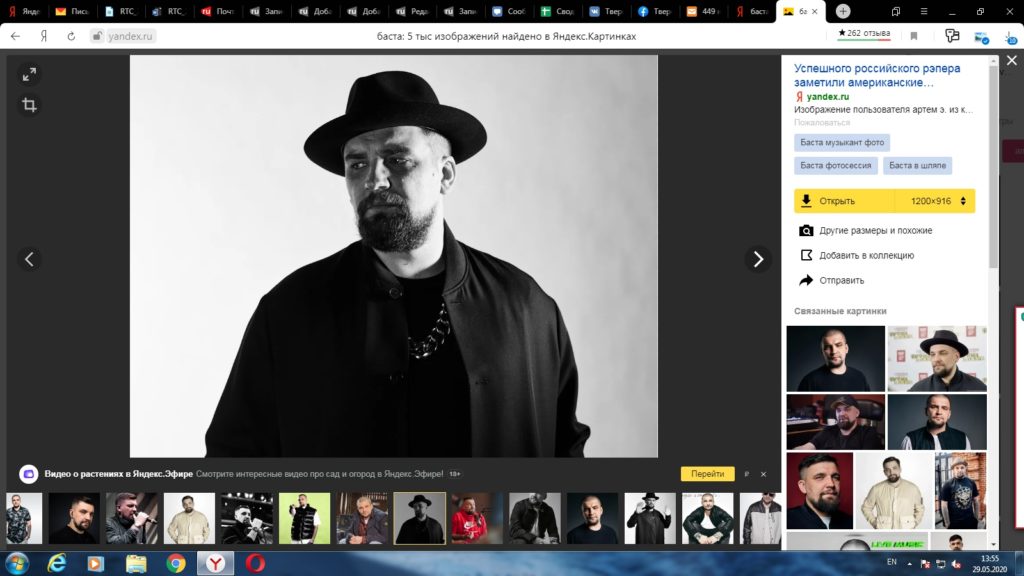The width and height of the screenshot is (1024, 576).
Task: Go to the previous image arrow
Action: [29, 259]
